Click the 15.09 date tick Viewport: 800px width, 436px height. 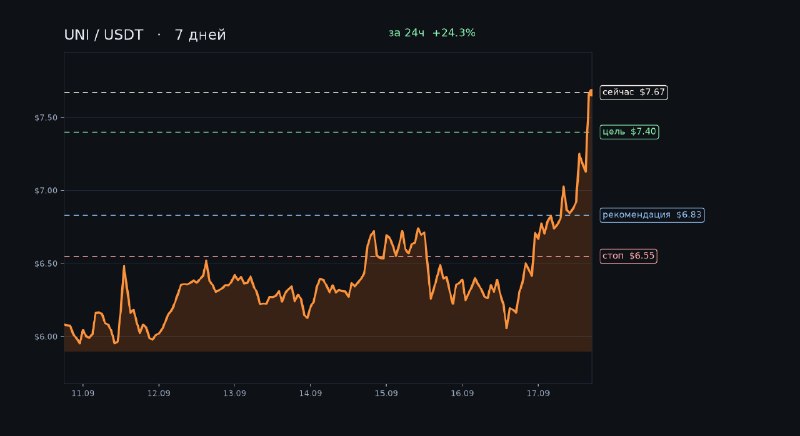[x=386, y=394]
